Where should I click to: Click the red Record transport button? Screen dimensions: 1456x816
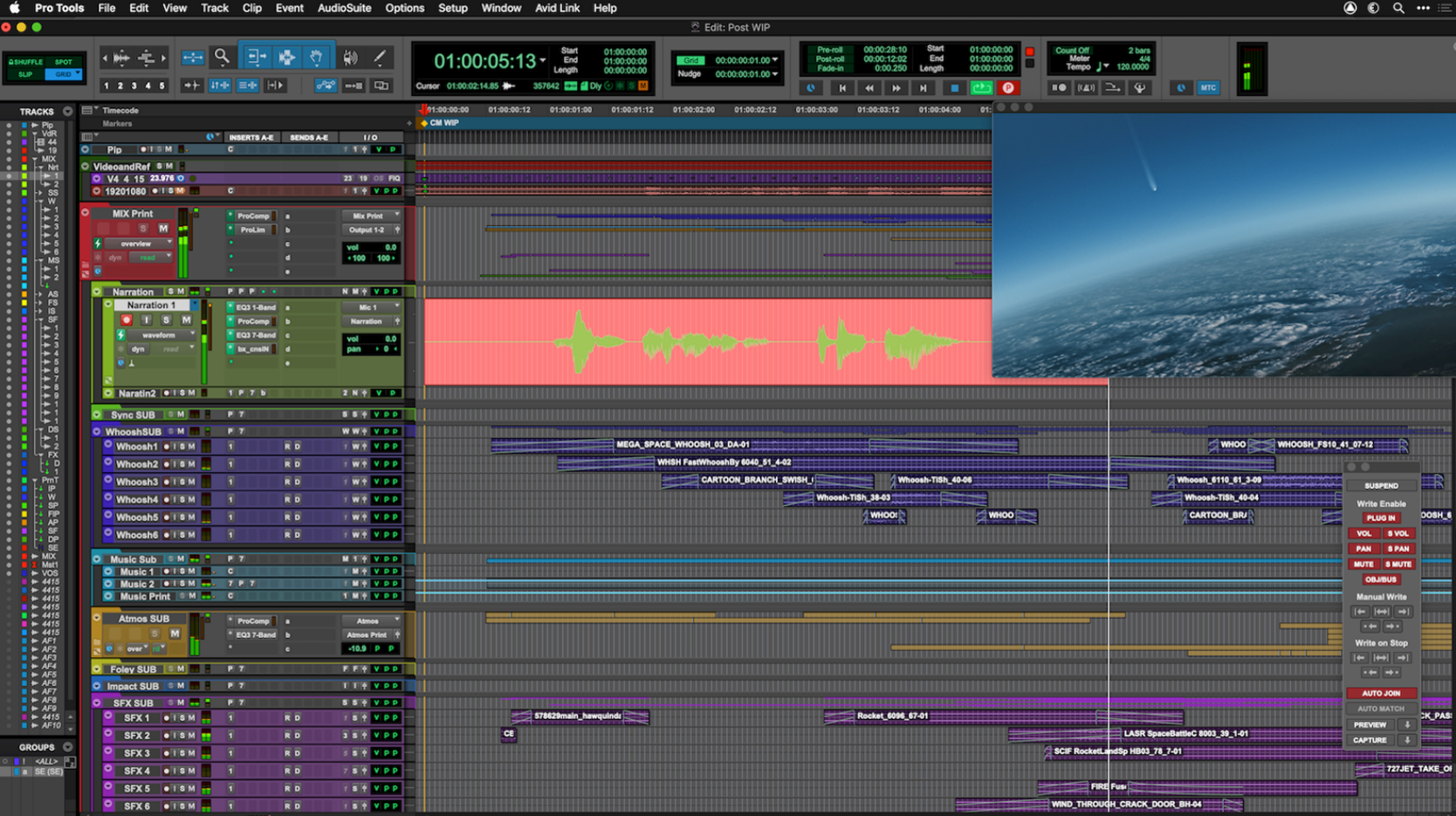1008,88
